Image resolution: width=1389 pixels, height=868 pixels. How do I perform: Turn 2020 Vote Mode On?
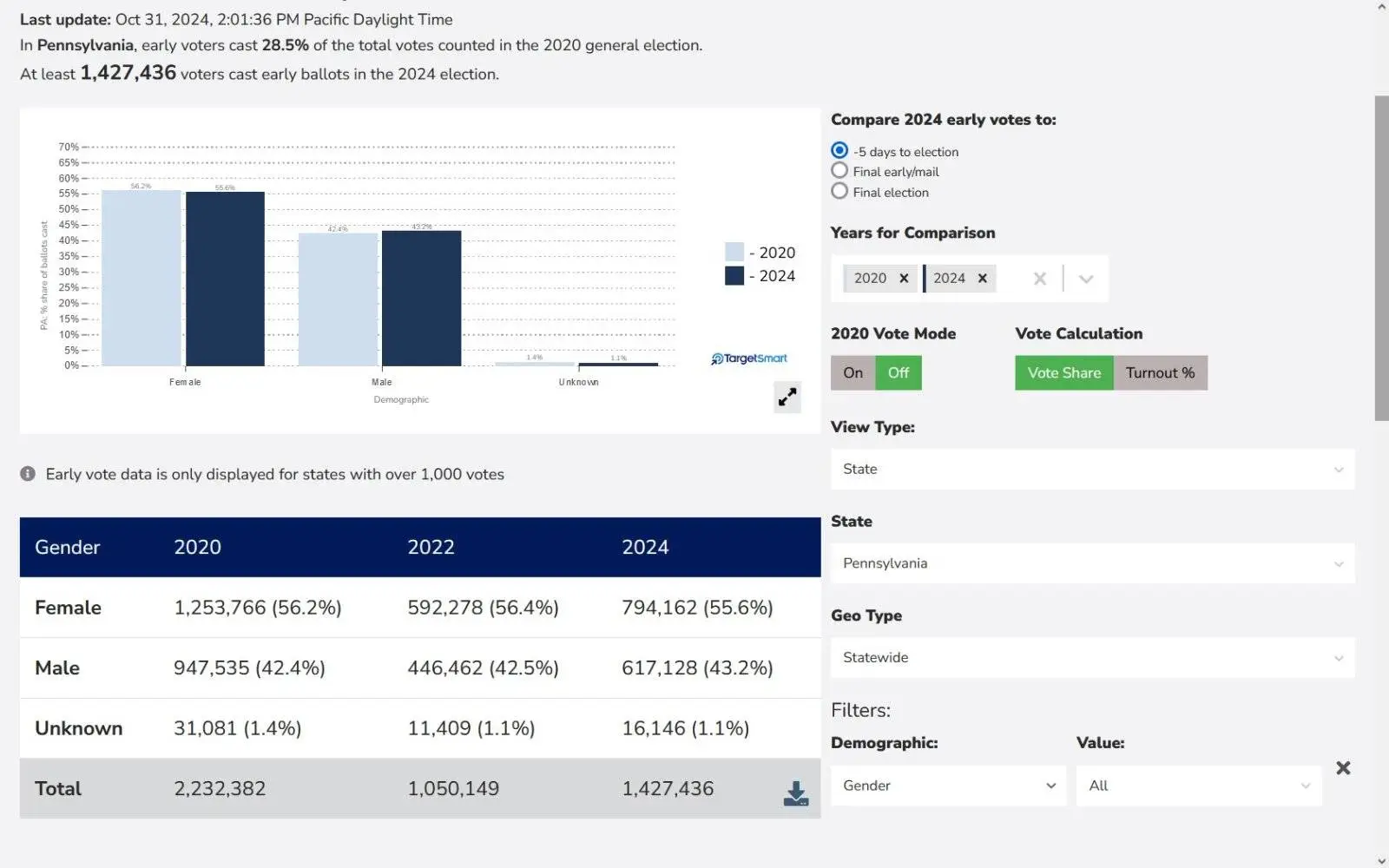852,373
